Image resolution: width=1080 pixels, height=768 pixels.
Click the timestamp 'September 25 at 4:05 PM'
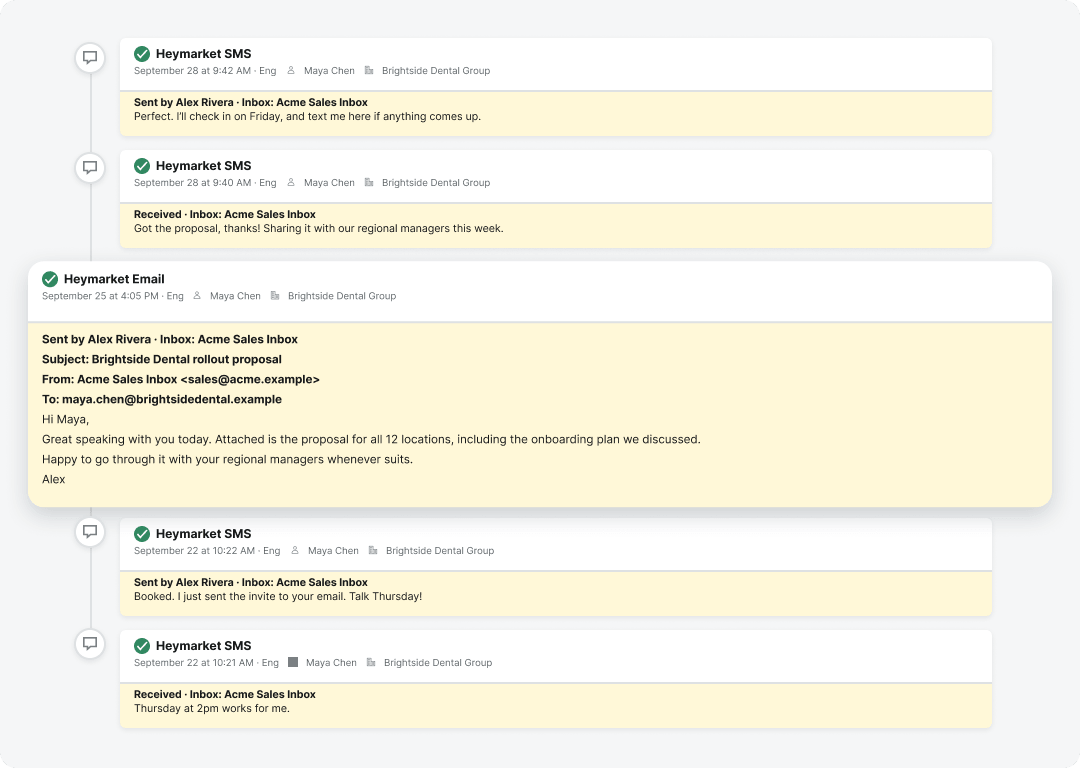point(101,295)
